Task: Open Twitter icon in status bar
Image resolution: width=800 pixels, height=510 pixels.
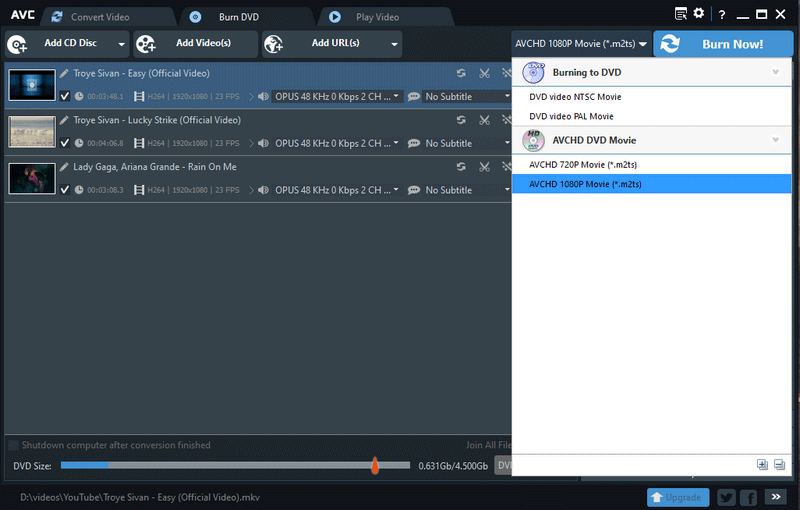Action: click(726, 497)
